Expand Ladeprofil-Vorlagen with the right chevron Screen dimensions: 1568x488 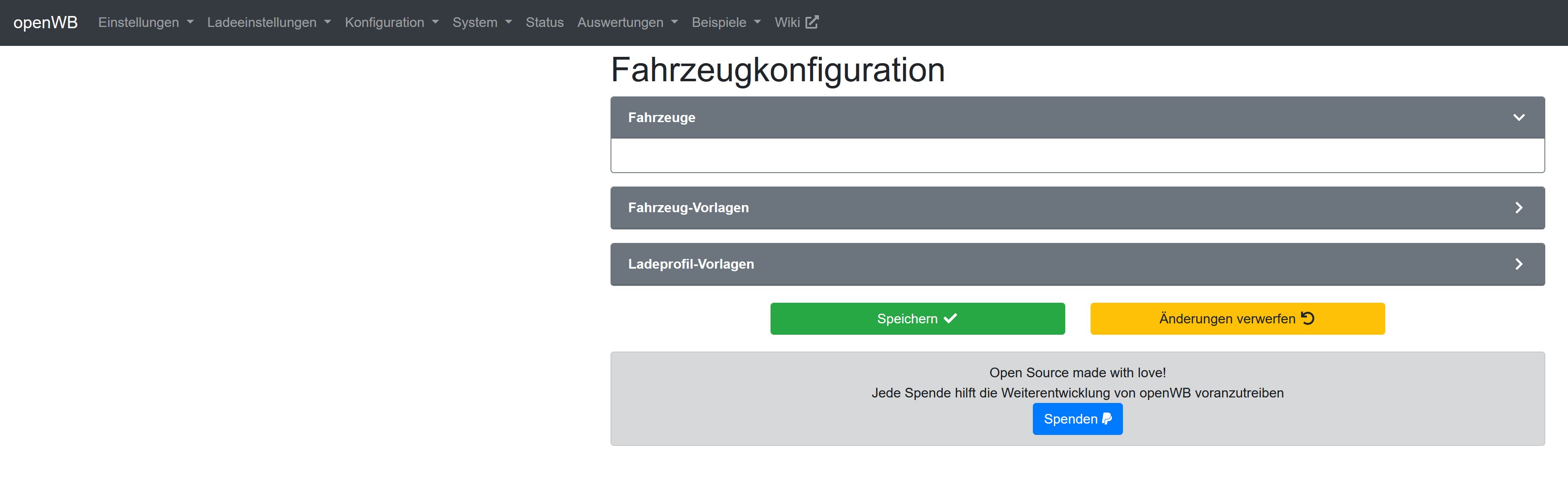tap(1519, 264)
